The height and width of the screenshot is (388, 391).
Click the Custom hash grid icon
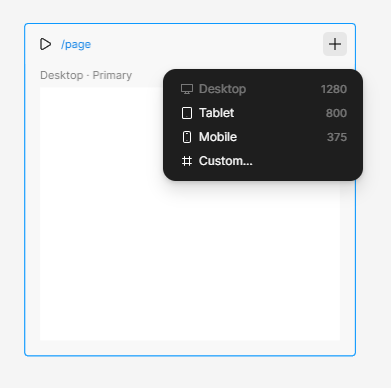click(x=187, y=161)
